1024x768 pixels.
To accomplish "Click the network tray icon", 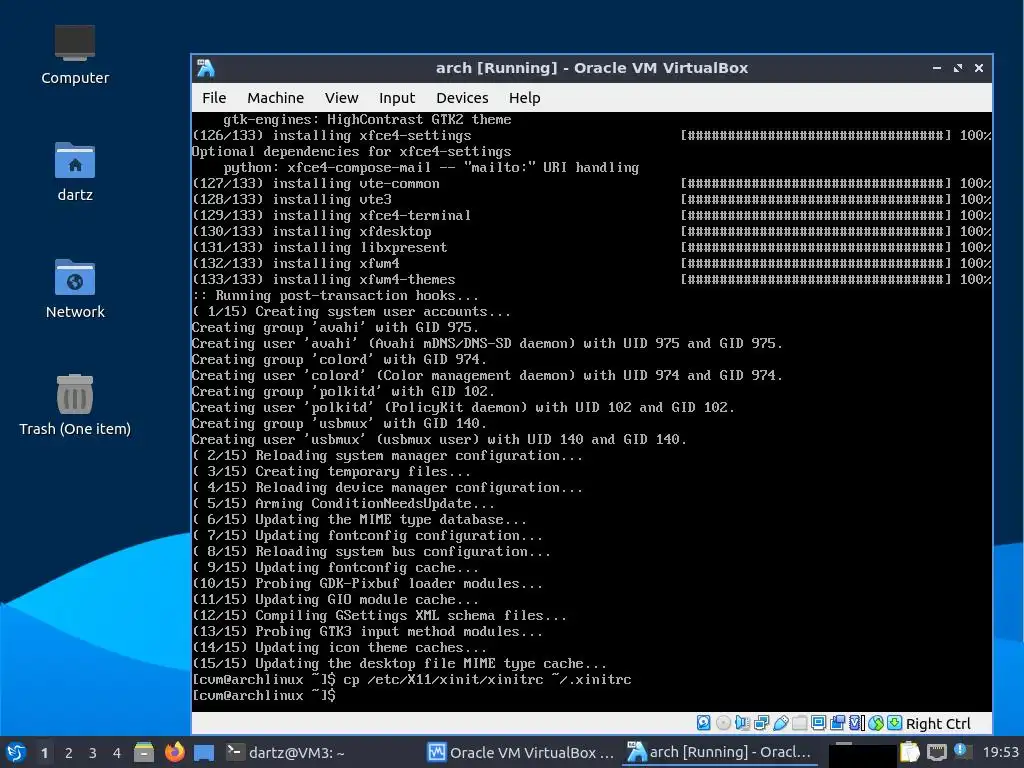I will pos(936,753).
